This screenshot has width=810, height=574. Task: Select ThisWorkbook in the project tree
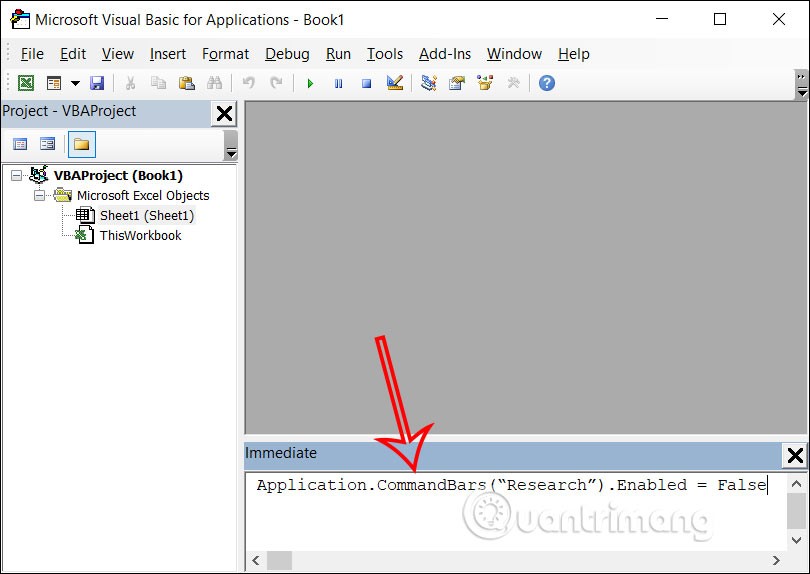[140, 236]
